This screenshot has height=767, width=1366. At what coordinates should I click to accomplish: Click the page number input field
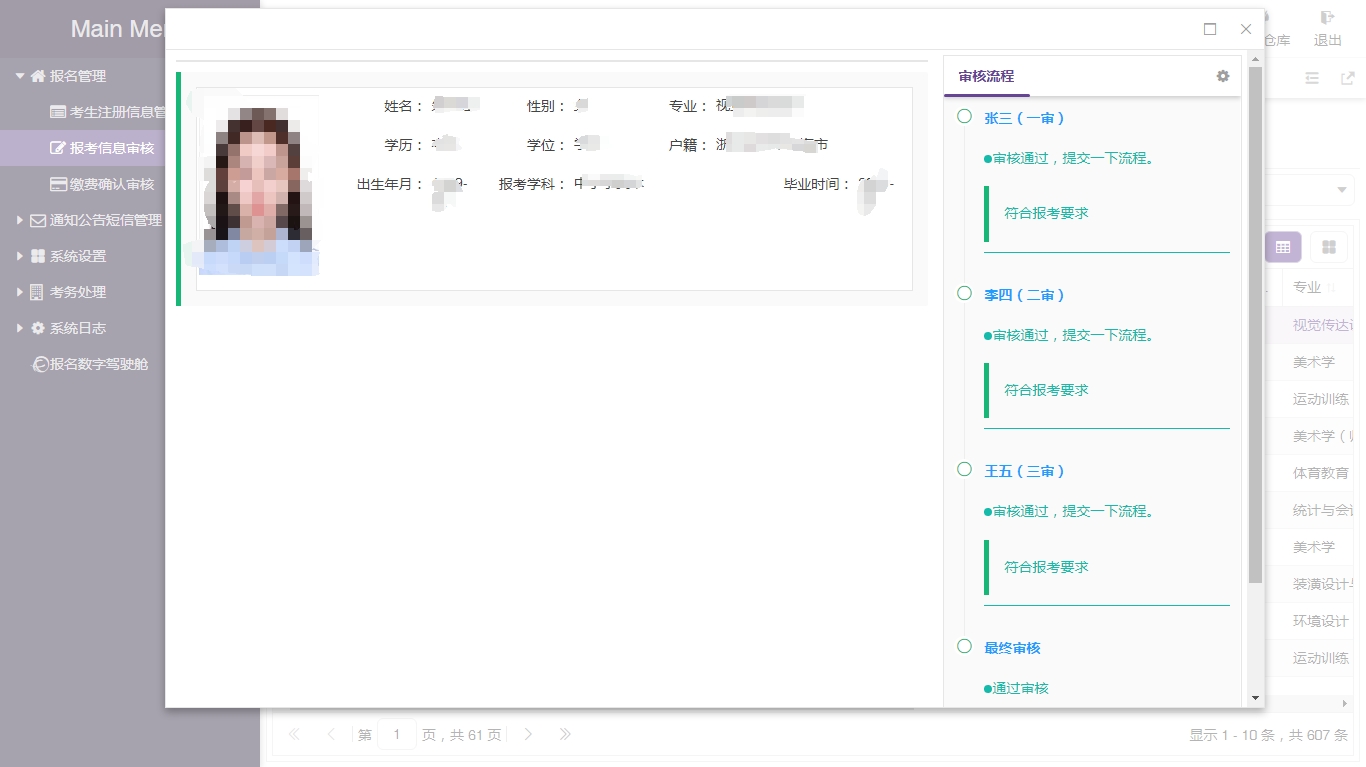tap(397, 734)
